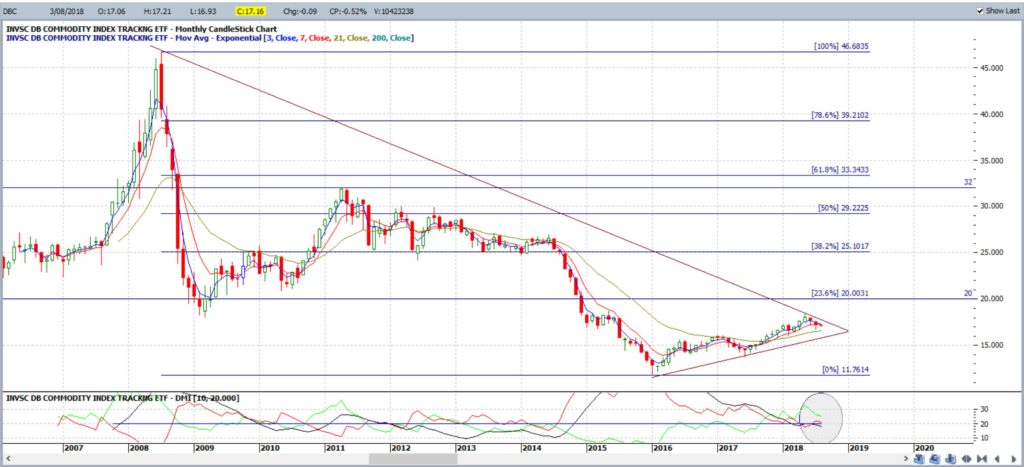Viewport: 1024px width, 467px height.
Task: Click the date 3/08/2018 in header
Action: pos(67,11)
